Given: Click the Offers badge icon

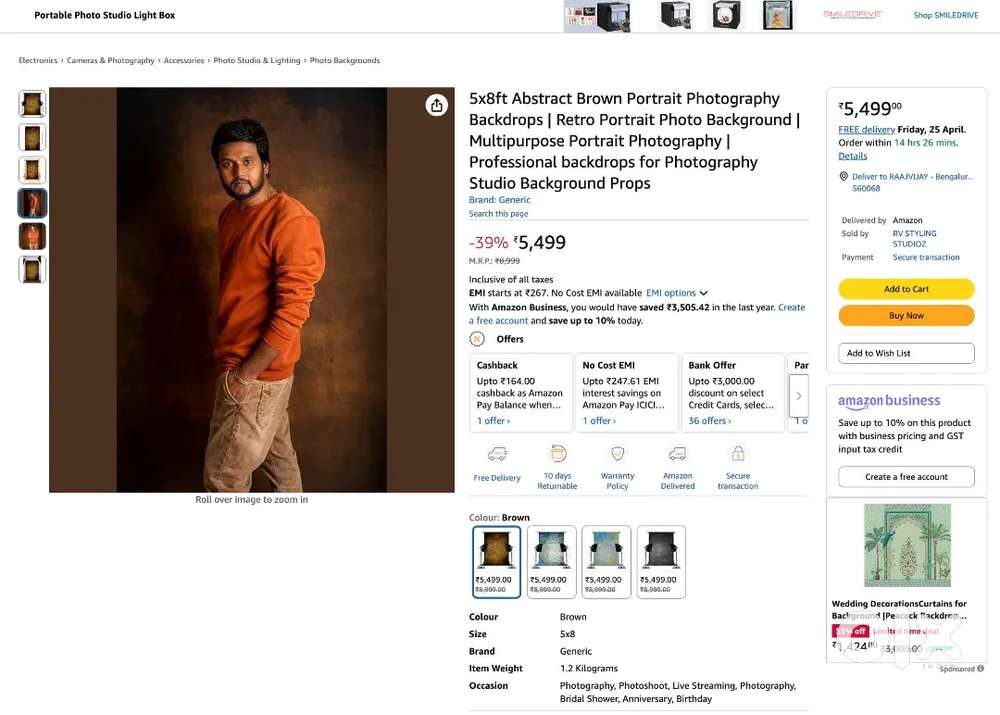Looking at the screenshot, I should point(477,339).
